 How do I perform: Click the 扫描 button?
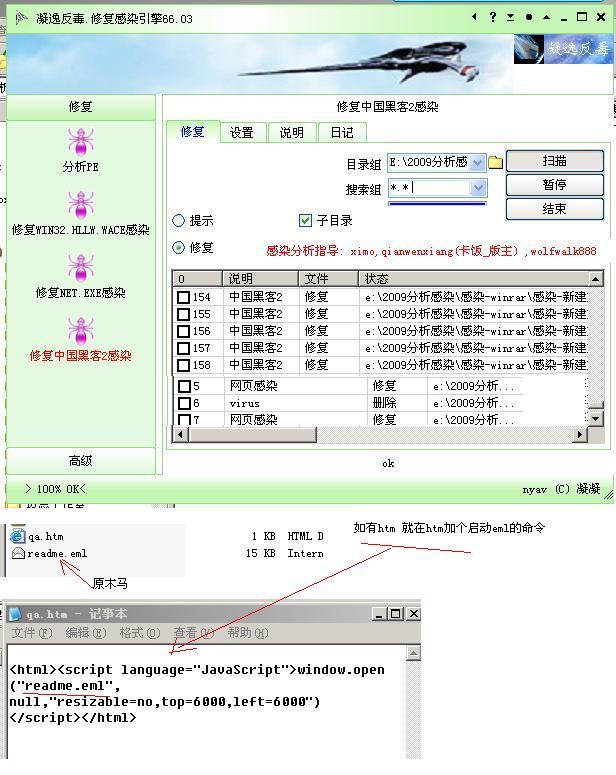pos(554,161)
